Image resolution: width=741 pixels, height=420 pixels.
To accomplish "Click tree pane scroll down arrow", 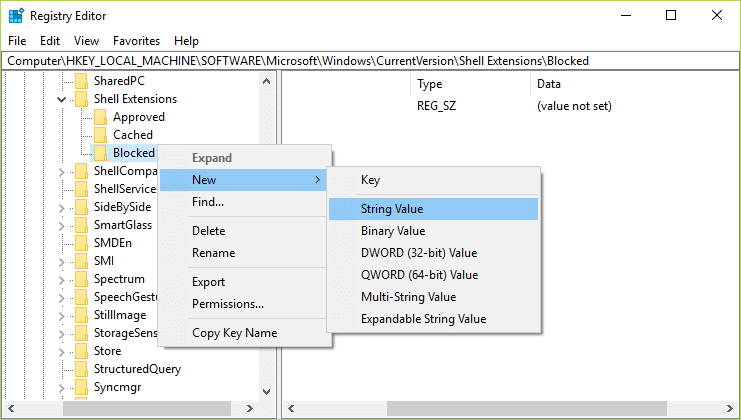I will 267,392.
